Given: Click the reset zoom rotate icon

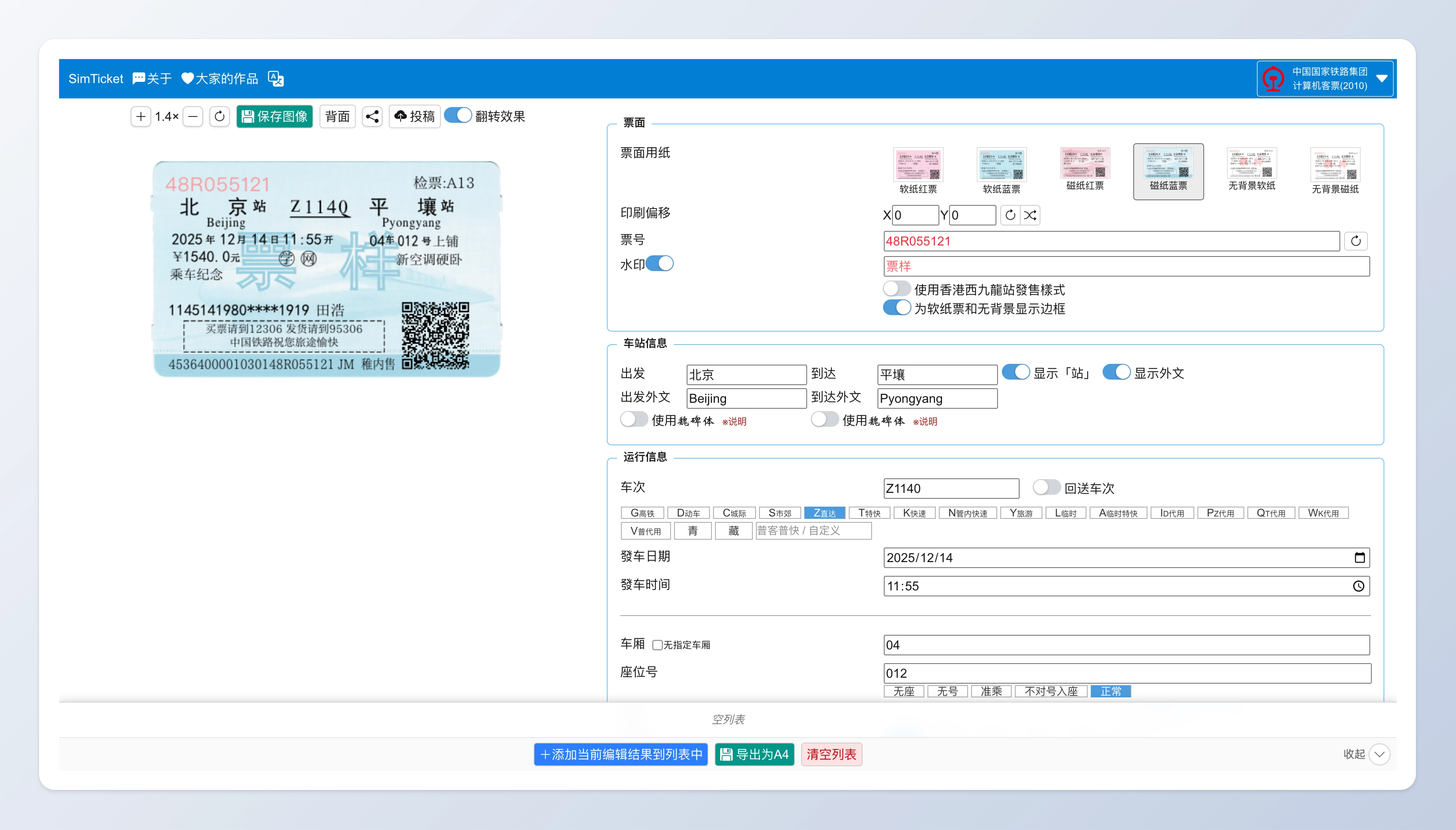Looking at the screenshot, I should tap(220, 116).
